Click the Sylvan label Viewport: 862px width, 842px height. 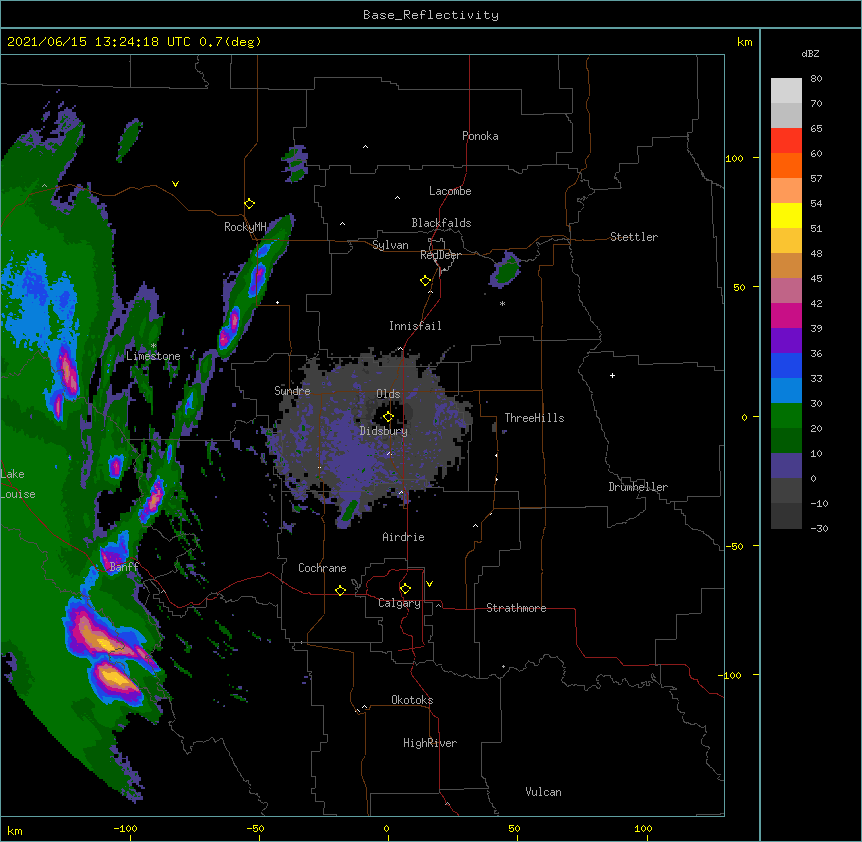[390, 245]
